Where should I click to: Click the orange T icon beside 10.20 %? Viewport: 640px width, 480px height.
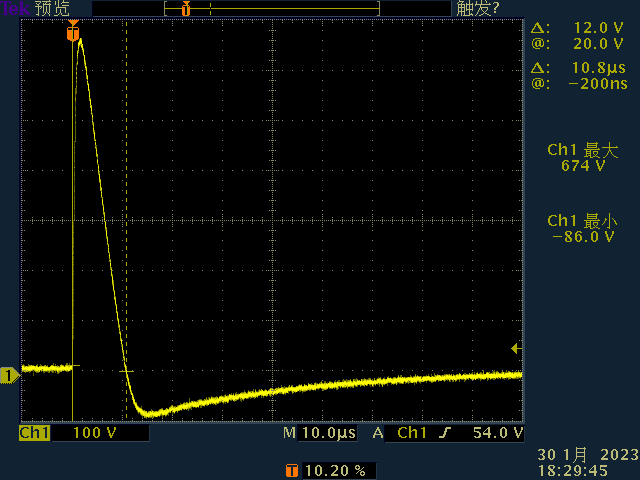292,469
